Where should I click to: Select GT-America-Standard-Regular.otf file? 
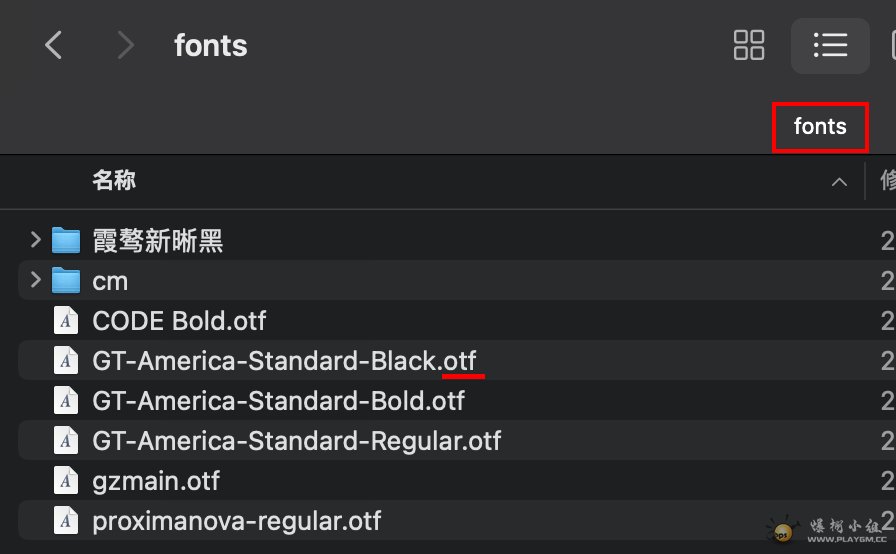coord(296,441)
